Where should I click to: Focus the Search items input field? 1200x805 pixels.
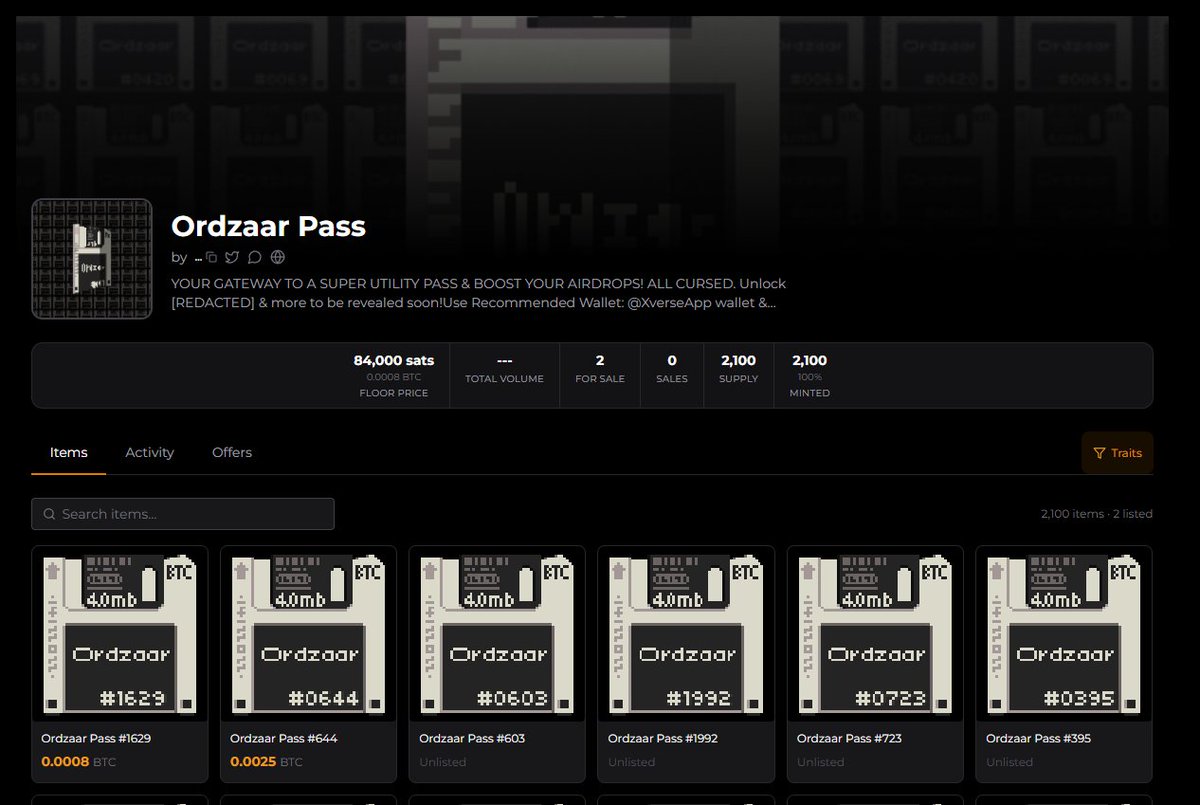pos(183,514)
